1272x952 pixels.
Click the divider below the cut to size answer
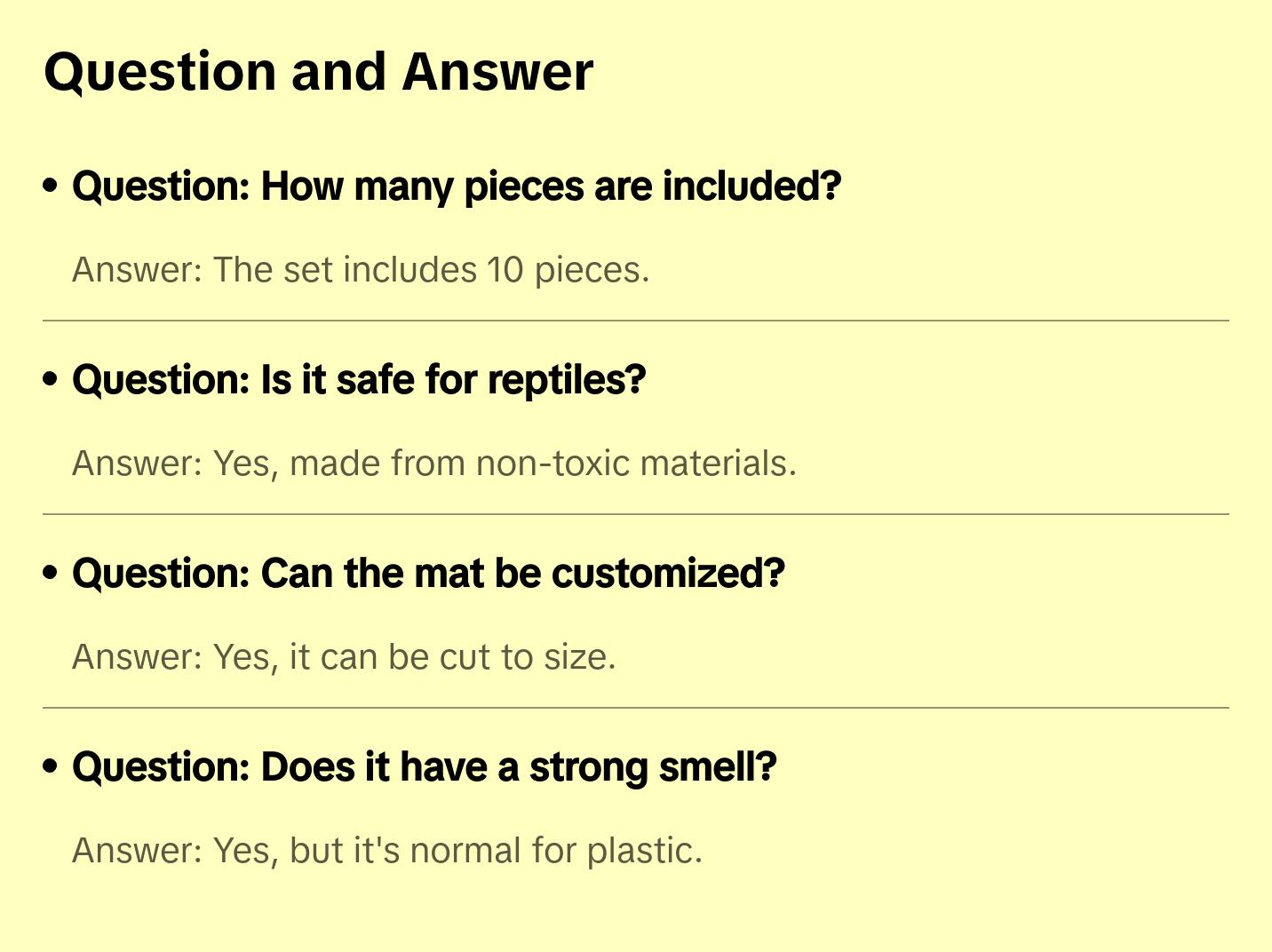tap(636, 708)
